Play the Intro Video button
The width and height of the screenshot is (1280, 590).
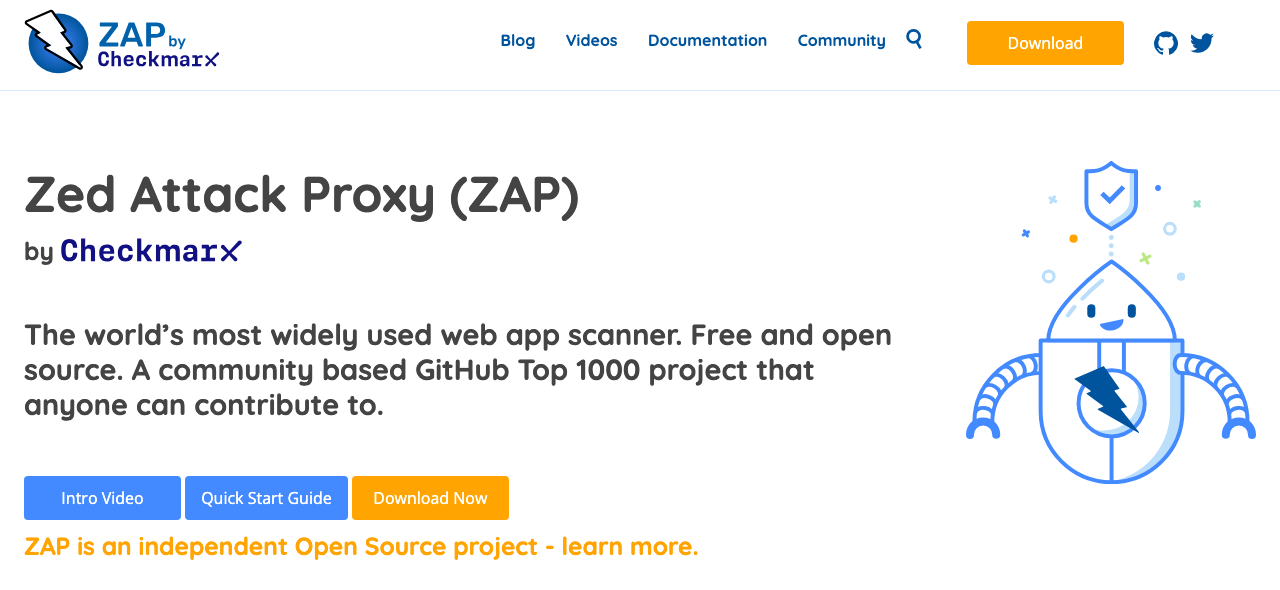click(x=102, y=498)
